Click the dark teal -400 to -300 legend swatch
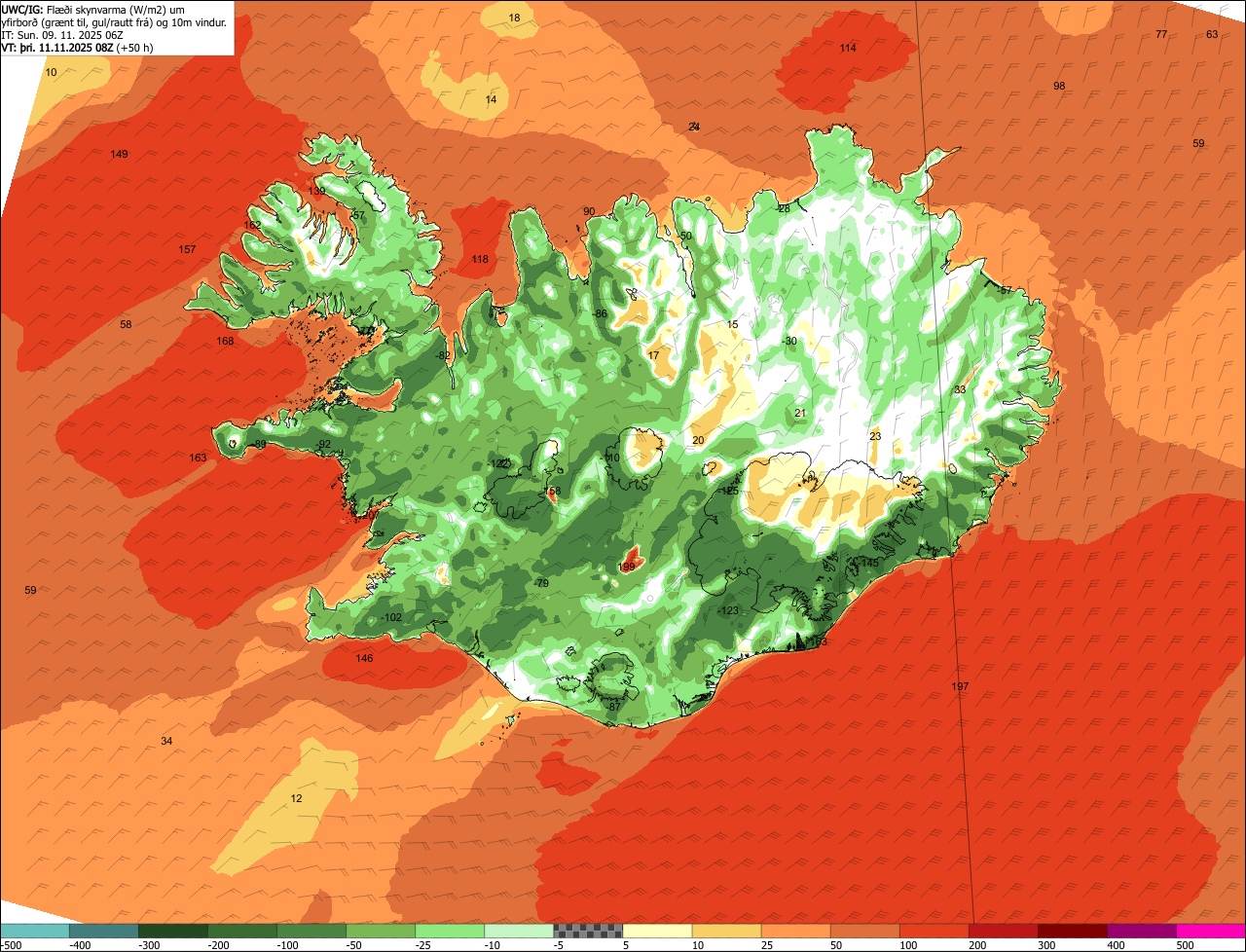Screen dimensions: 1246x952 coord(104,931)
